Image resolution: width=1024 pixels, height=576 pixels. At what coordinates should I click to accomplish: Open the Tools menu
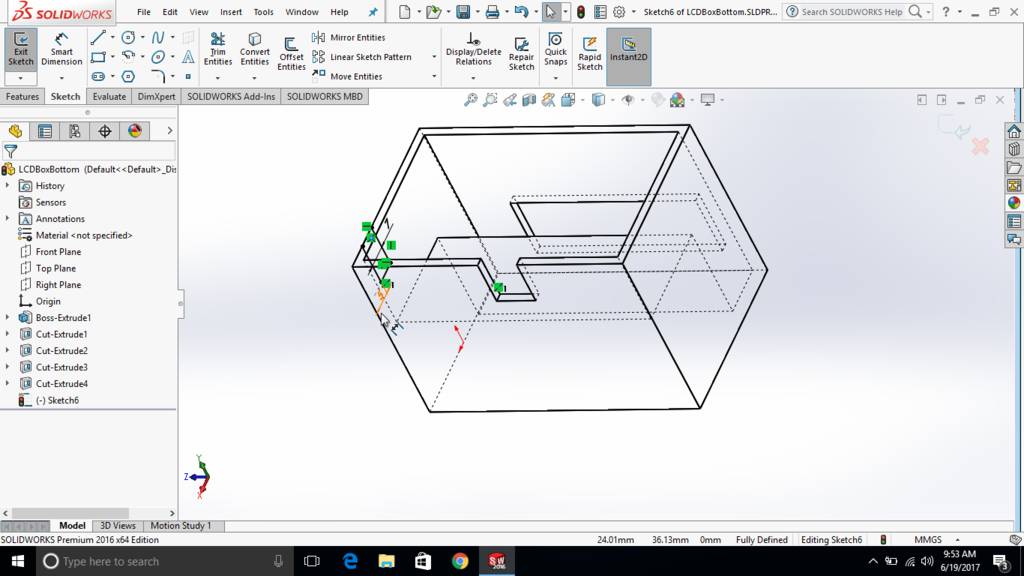tap(263, 12)
